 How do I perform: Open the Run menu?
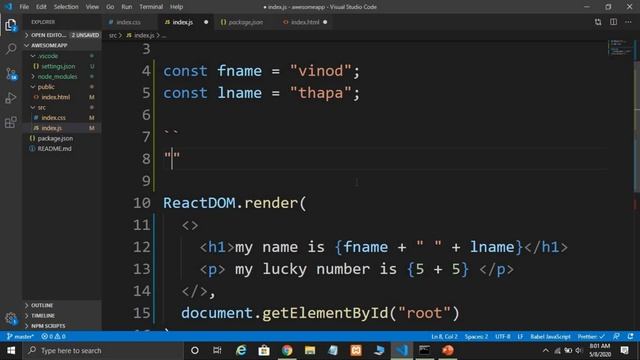click(x=127, y=7)
